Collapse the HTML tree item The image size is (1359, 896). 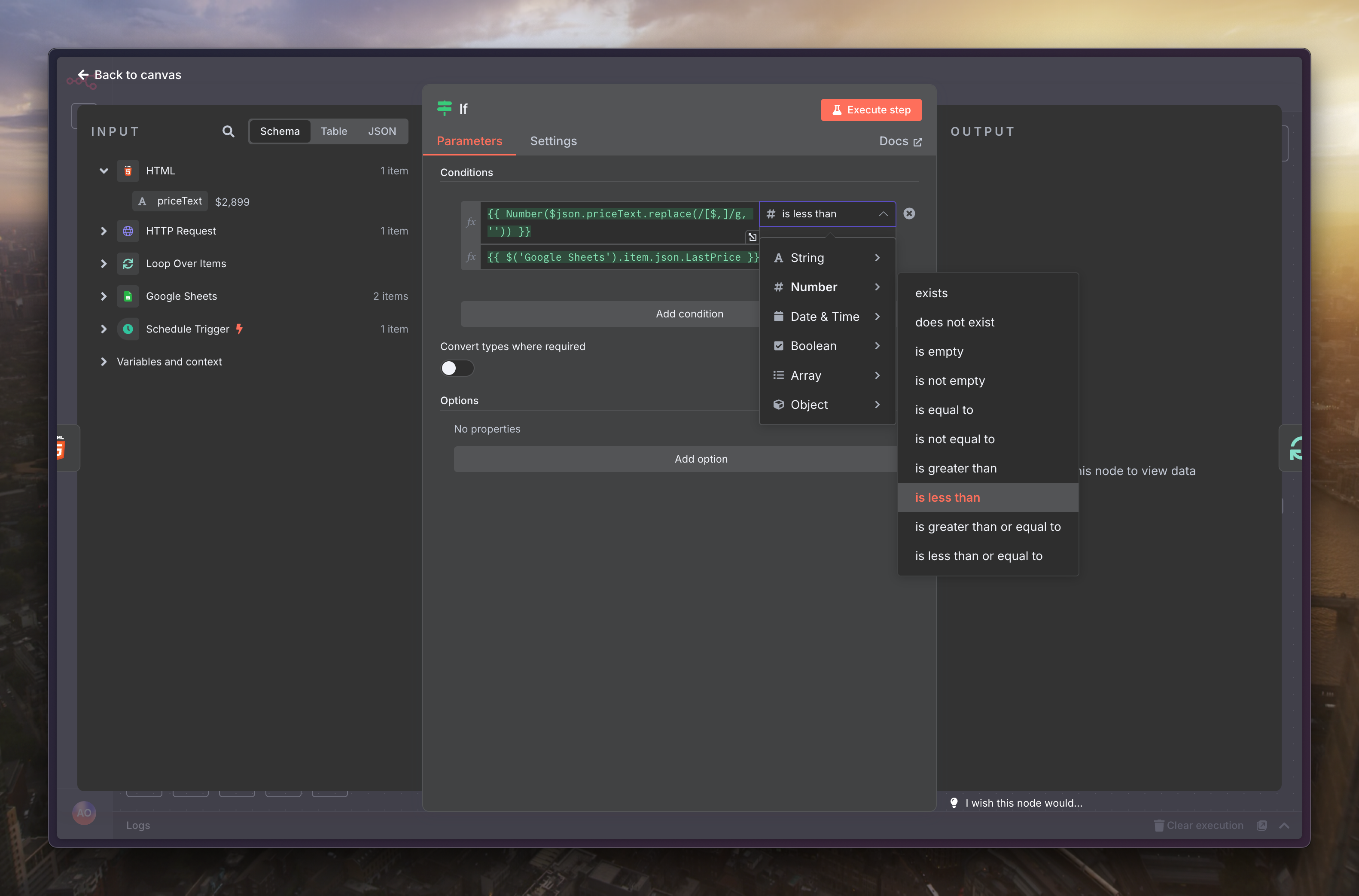(104, 171)
